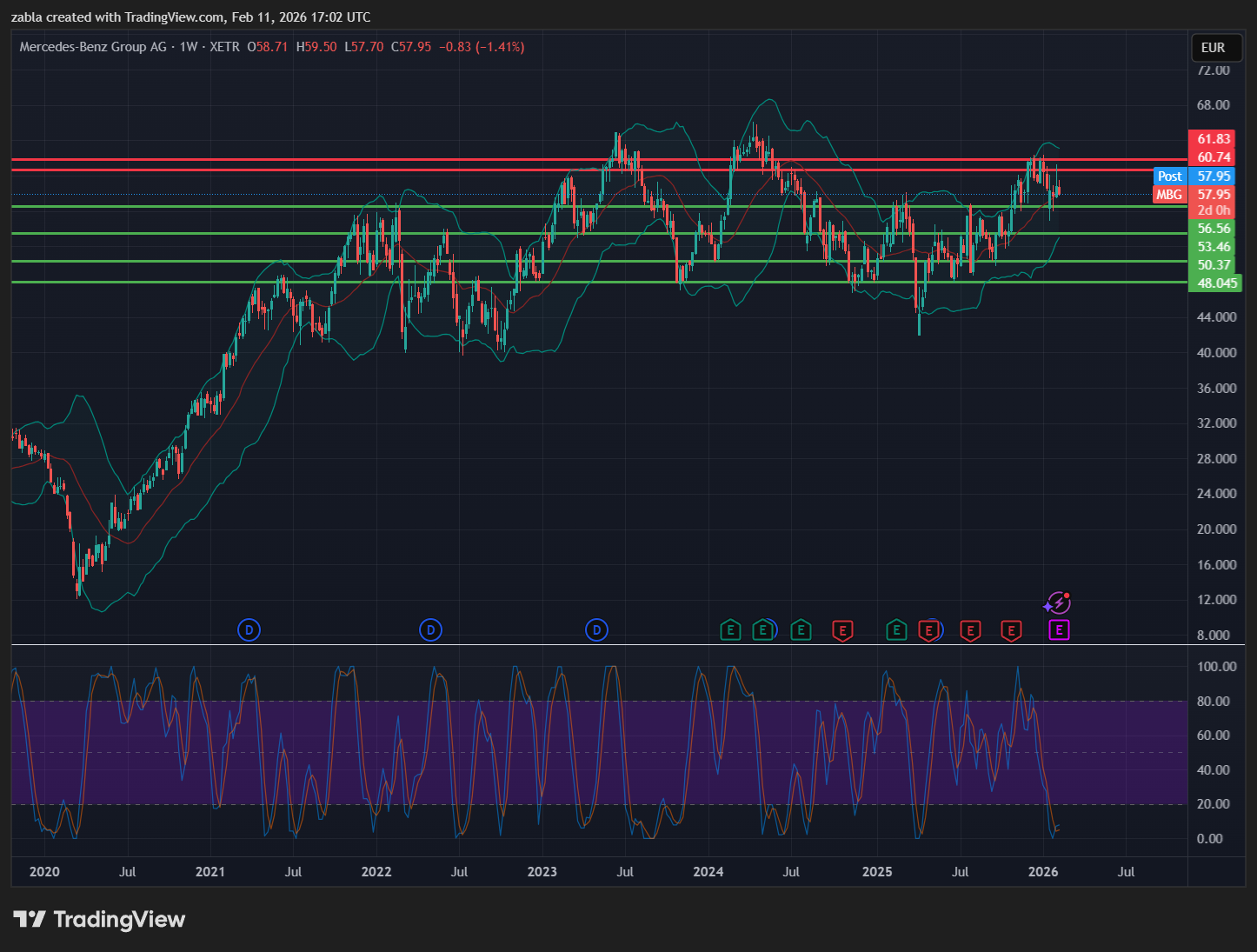Click the last red earnings E marker

1010,630
